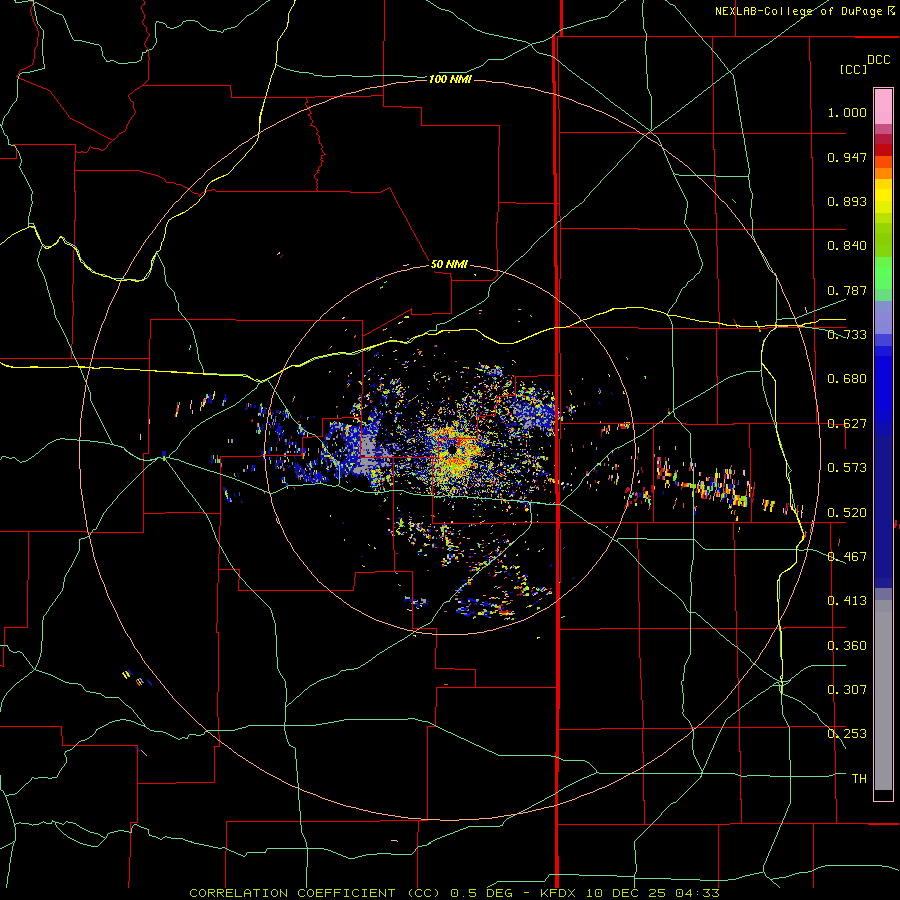Click the TH threshold label
This screenshot has width=900, height=900.
859,779
